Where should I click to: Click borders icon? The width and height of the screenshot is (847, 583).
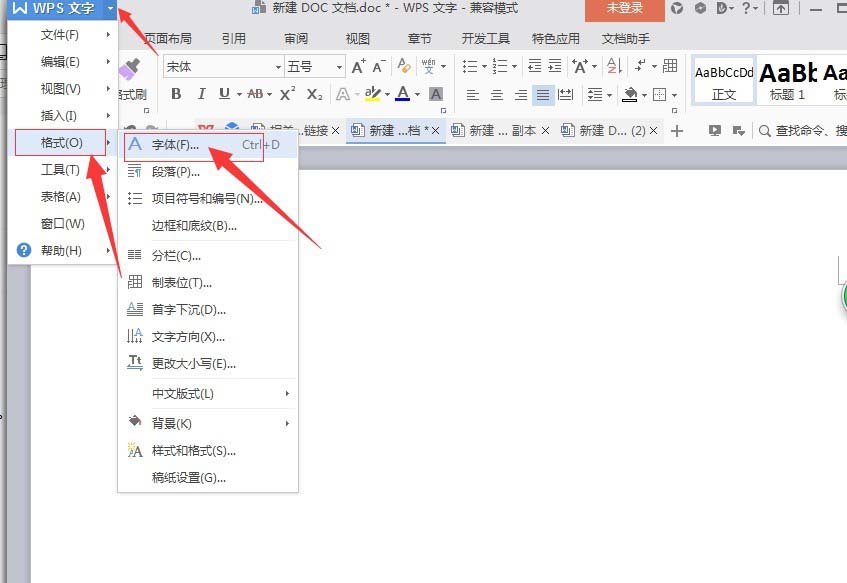click(660, 95)
